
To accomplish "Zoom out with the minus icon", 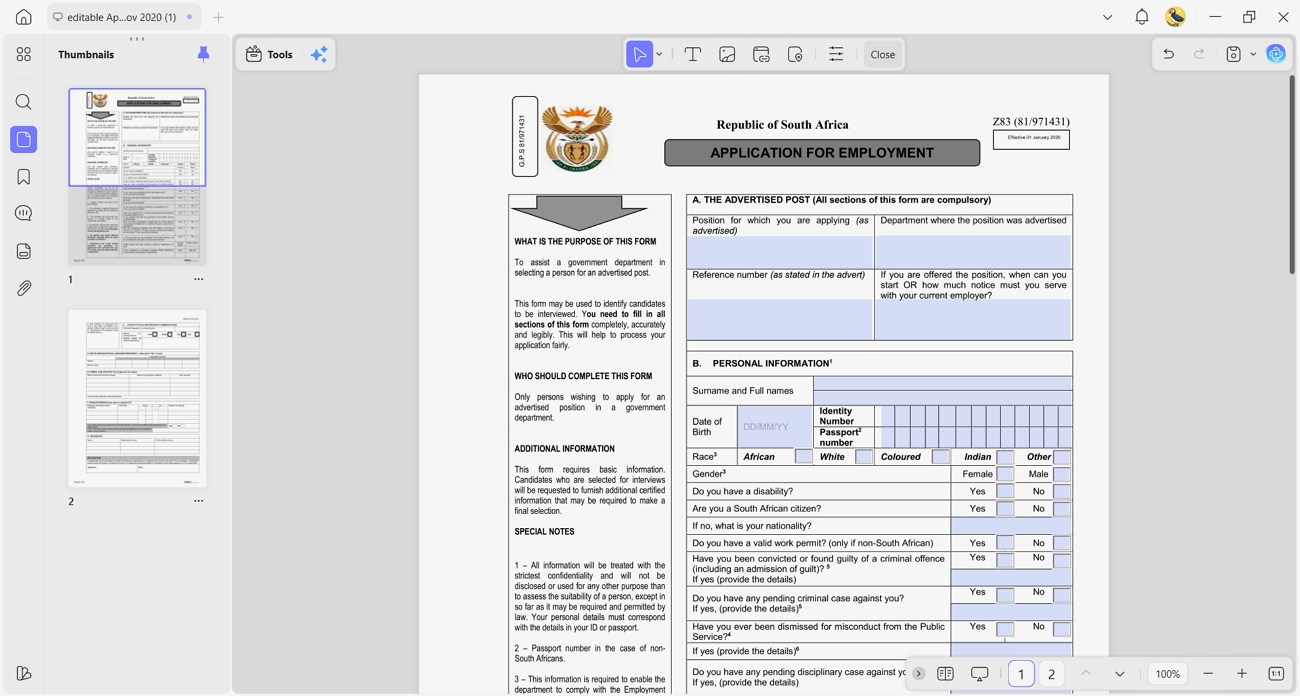I will click(x=1208, y=674).
